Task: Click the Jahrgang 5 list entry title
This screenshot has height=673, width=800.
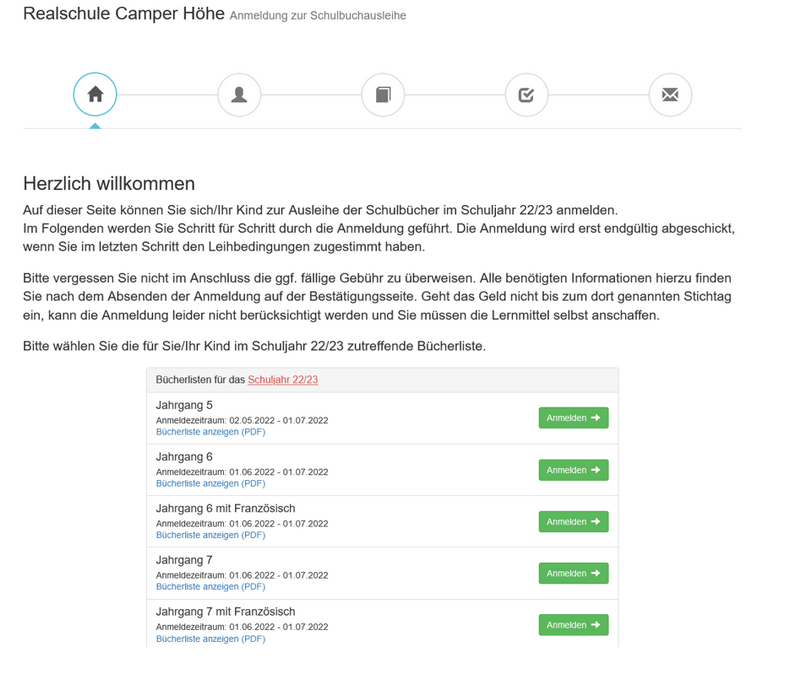Action: 184,405
